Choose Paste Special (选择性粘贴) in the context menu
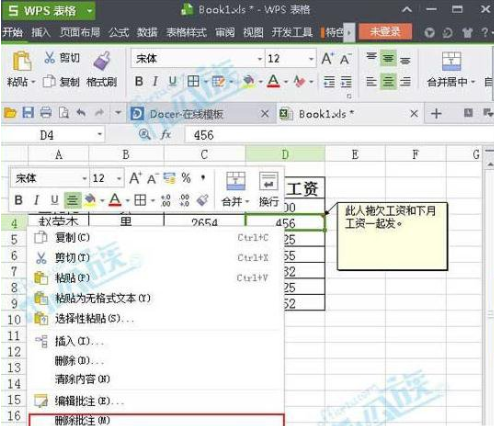494x426 pixels. pos(156,319)
